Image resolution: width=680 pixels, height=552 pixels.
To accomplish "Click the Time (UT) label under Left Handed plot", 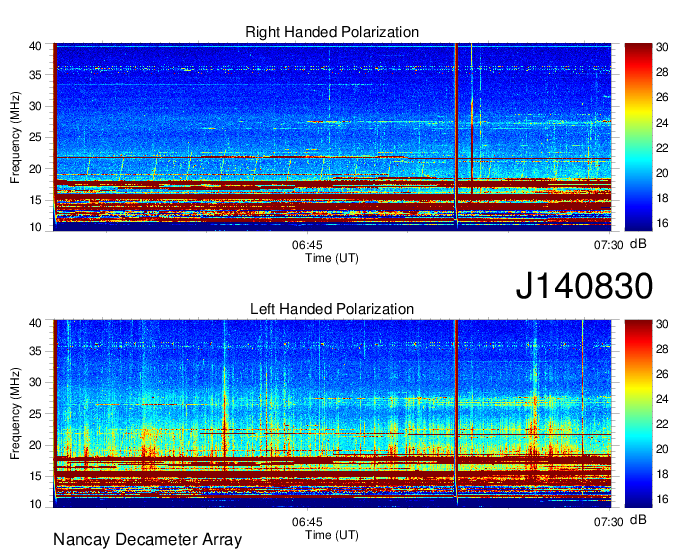I will click(332, 535).
